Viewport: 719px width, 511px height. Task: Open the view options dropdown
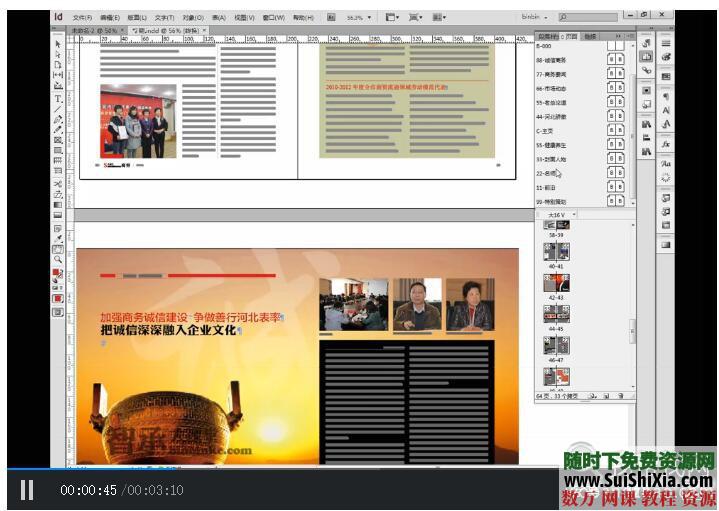(392, 17)
